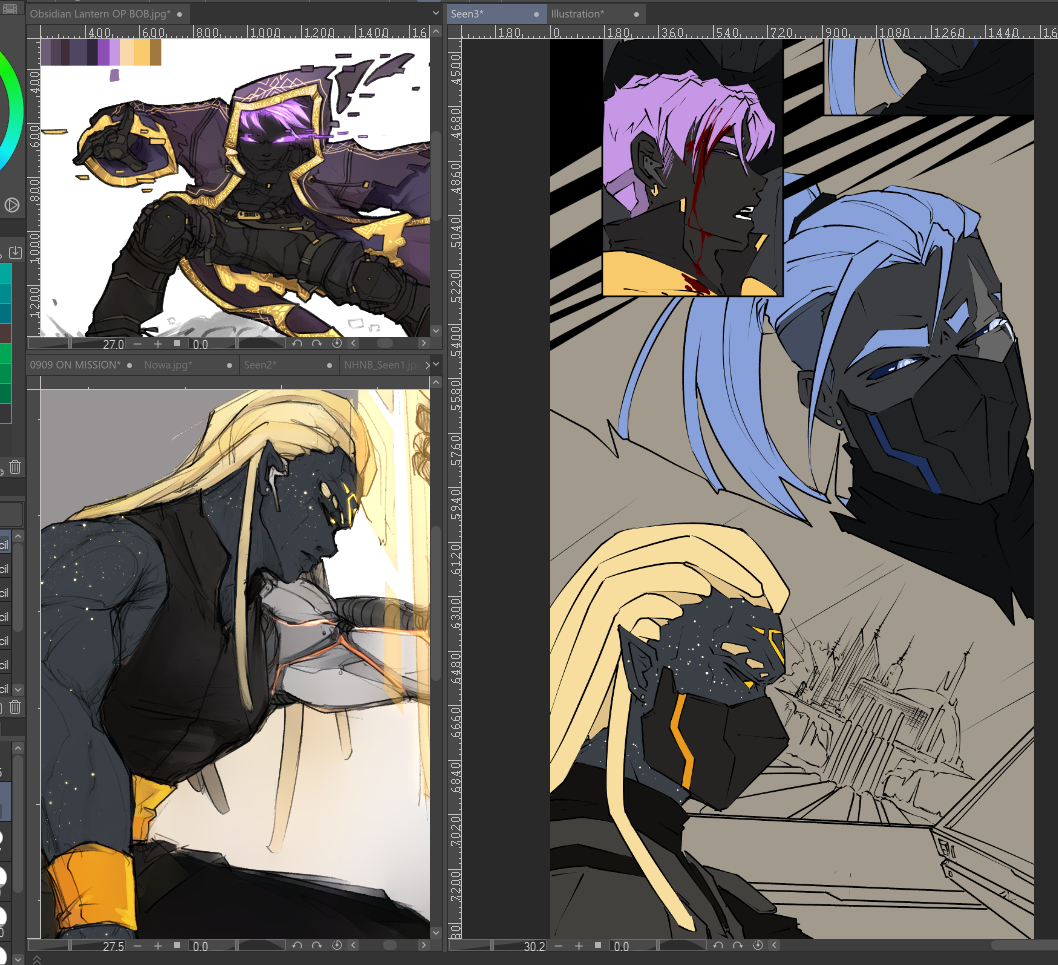Viewport: 1058px width, 965px height.
Task: Close the Obsidian Lantern tab via its dot
Action: coord(179,14)
